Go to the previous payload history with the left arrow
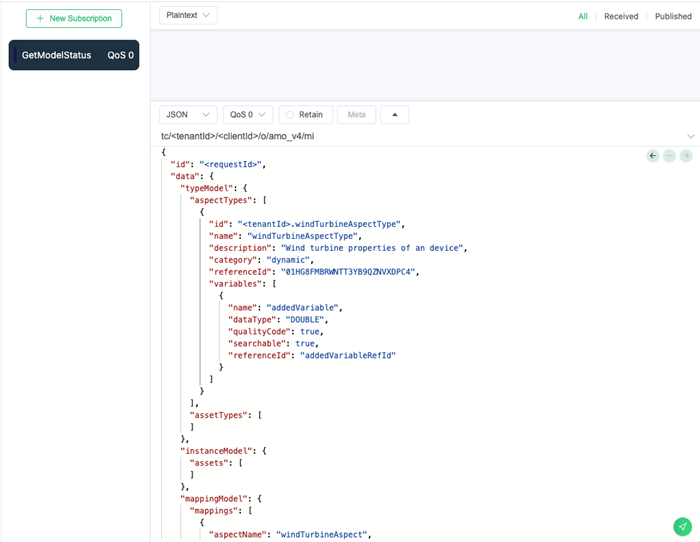Viewport: 700px width, 542px height. pos(653,156)
